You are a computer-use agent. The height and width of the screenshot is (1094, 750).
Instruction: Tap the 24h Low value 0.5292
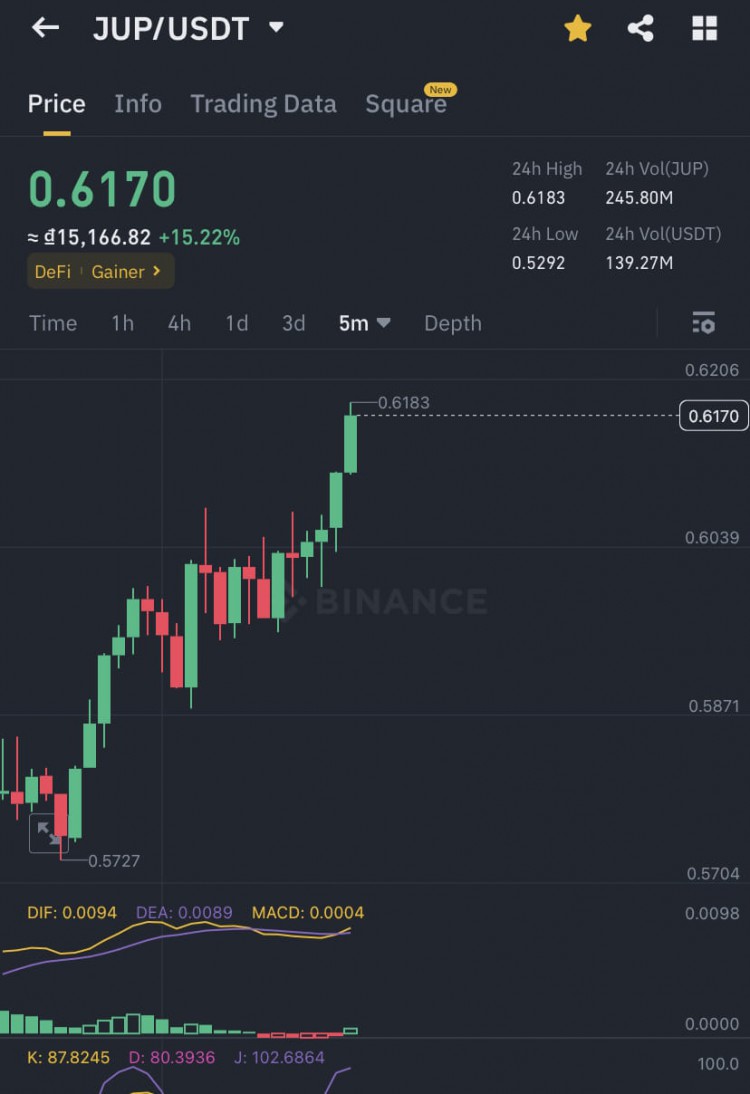[x=538, y=263]
